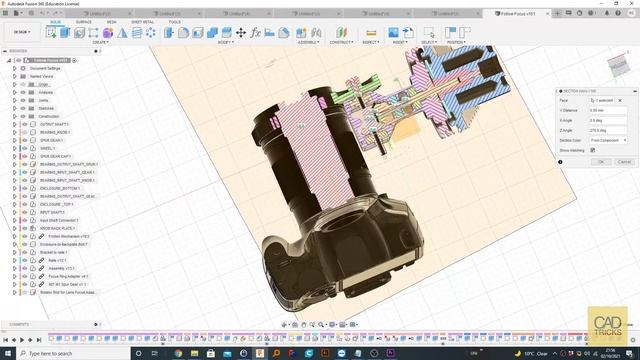Select the Press Pull tool
Screen dimensions: 640x360
click(x=169, y=32)
